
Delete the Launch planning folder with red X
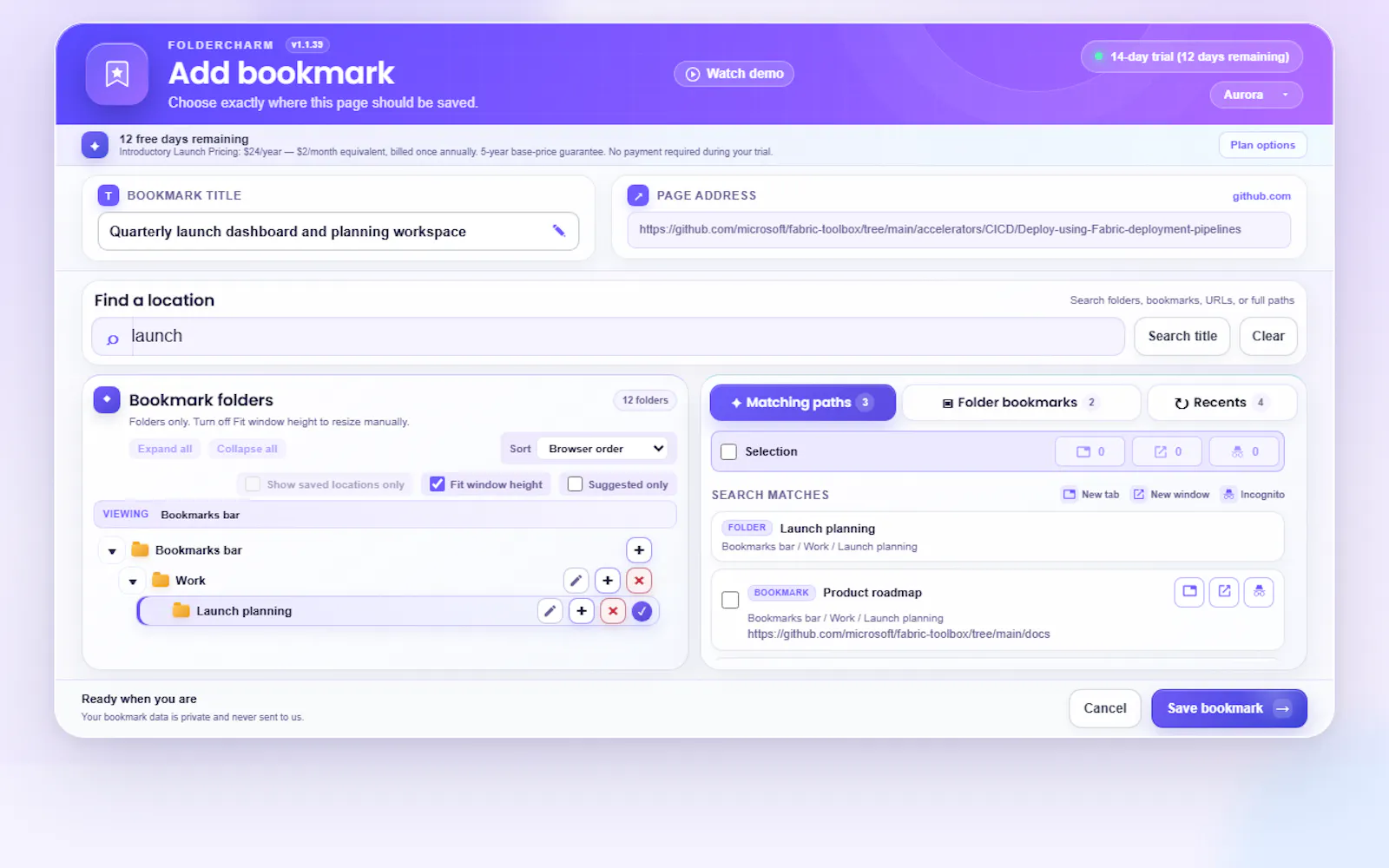[613, 611]
